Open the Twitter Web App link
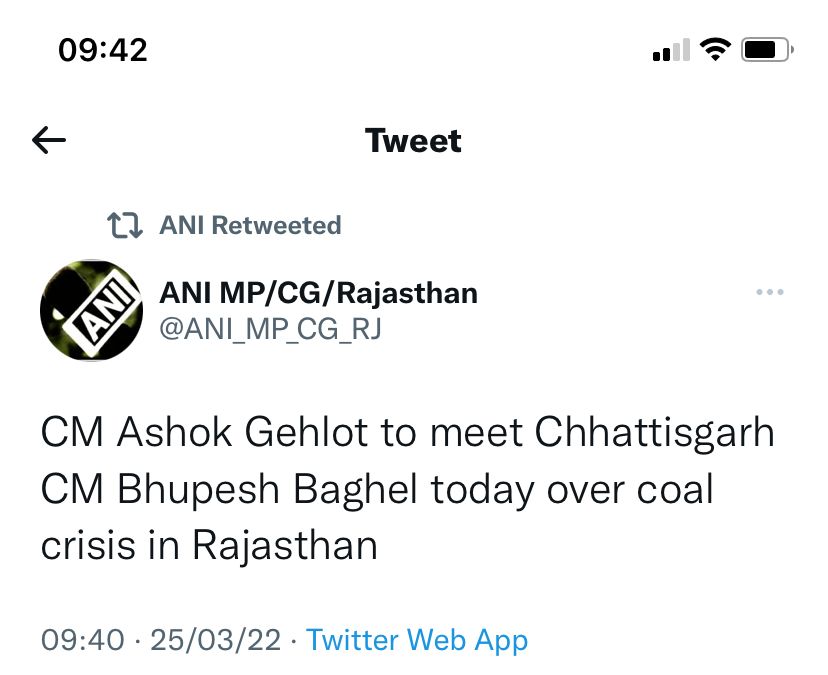The image size is (828, 675). 416,640
